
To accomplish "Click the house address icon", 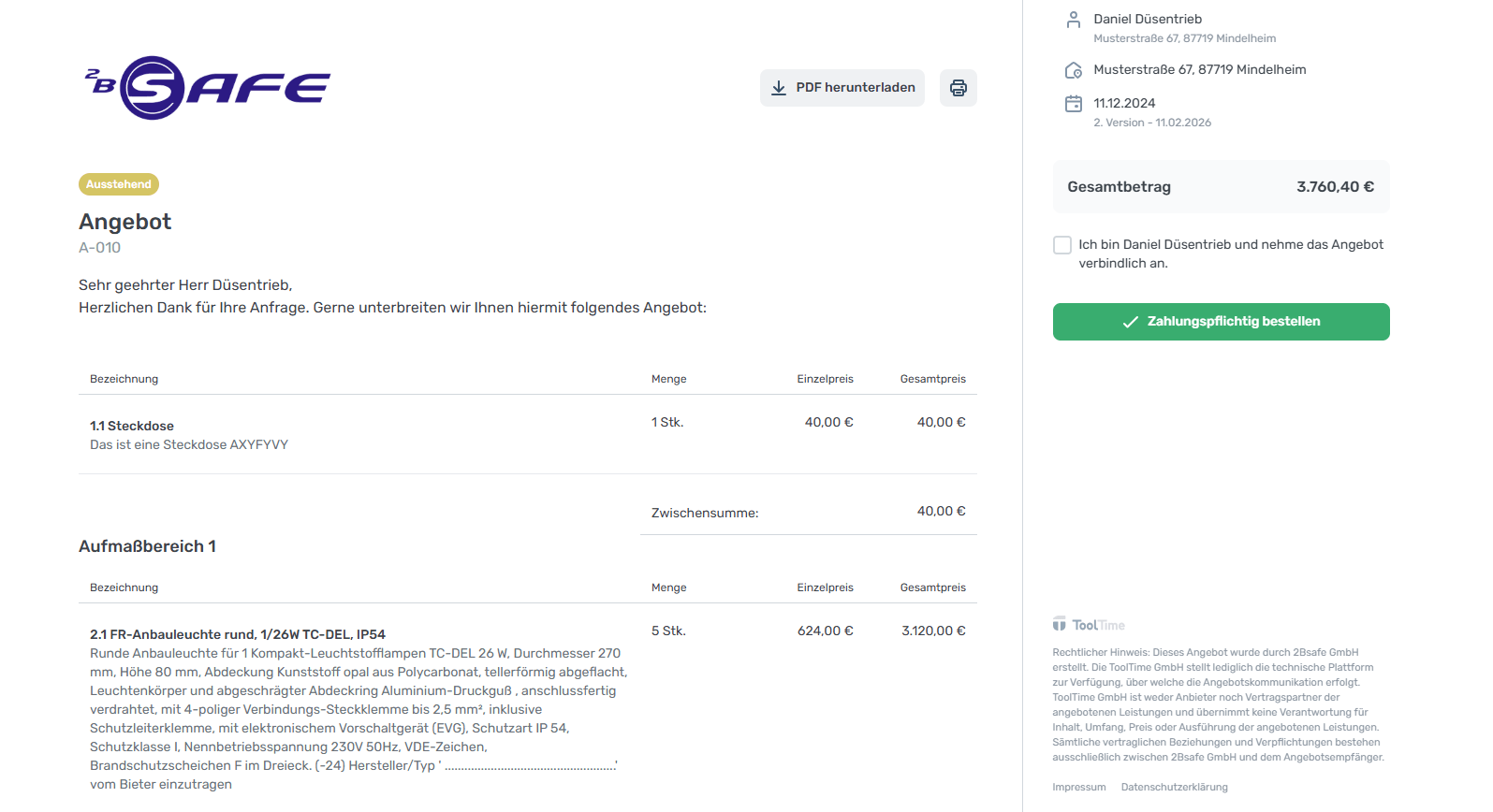I will (x=1074, y=70).
